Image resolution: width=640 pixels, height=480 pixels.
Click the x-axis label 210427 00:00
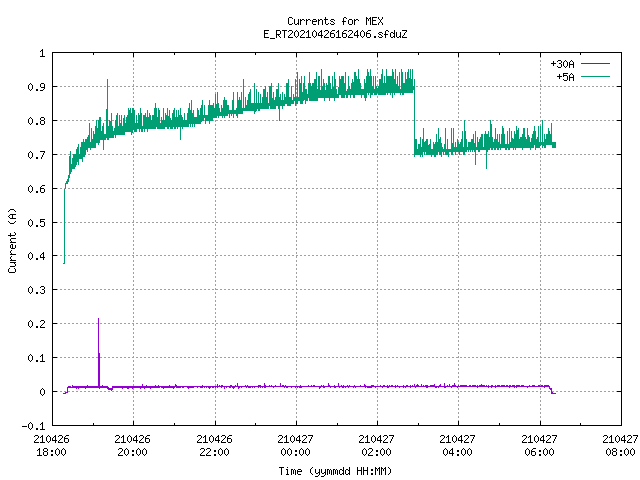[296, 446]
